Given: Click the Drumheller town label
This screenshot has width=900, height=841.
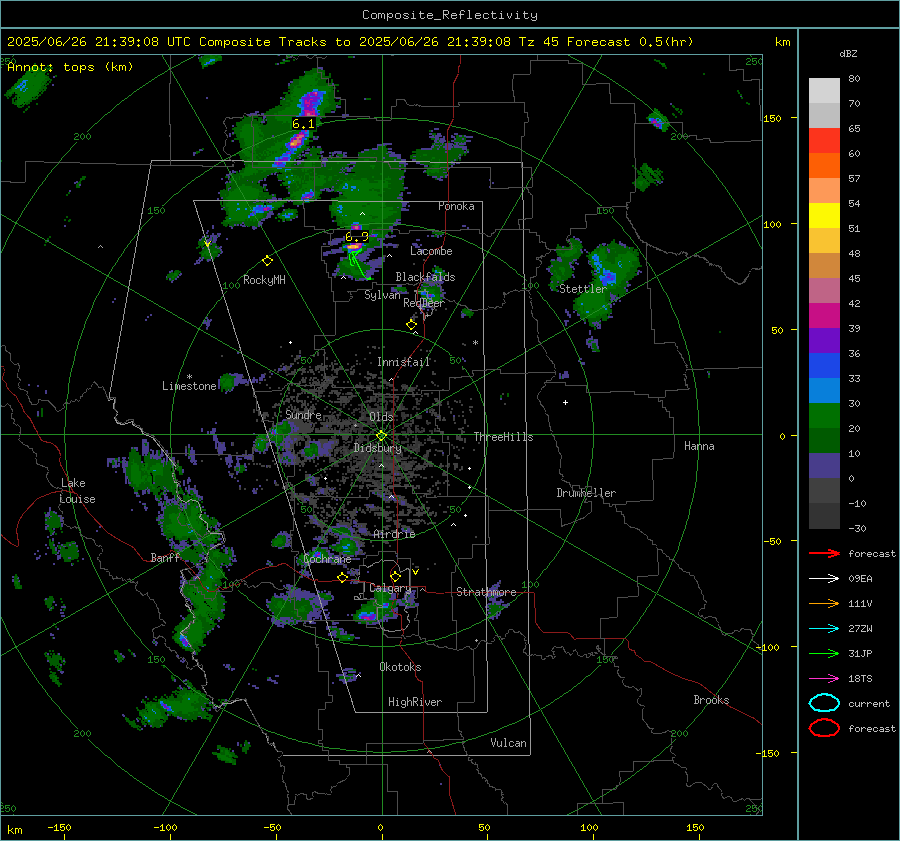Looking at the screenshot, I should click(586, 493).
